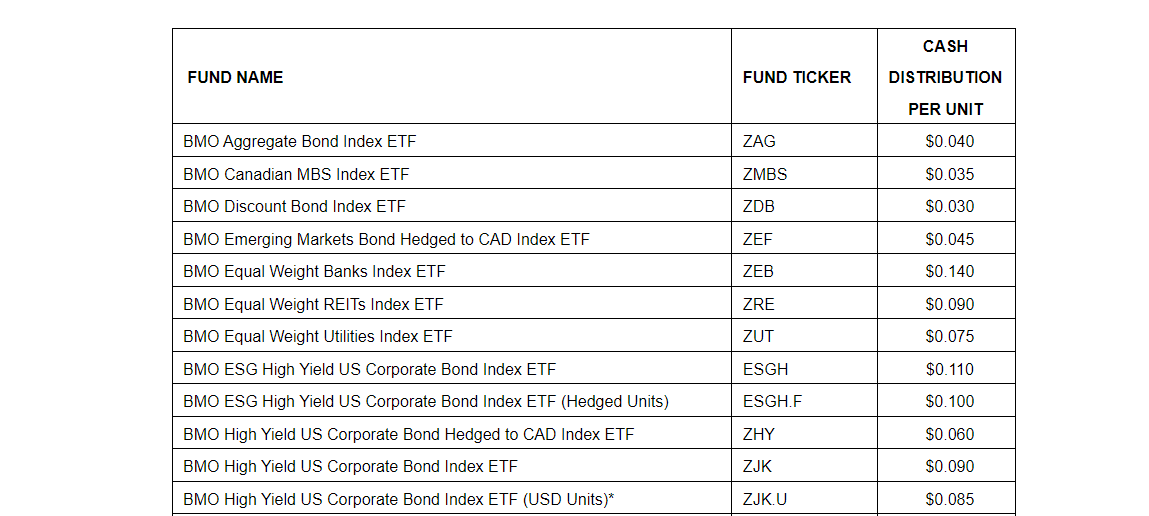Click the ZJK ticker cell
Viewport: 1149px width, 516px height.
point(757,466)
